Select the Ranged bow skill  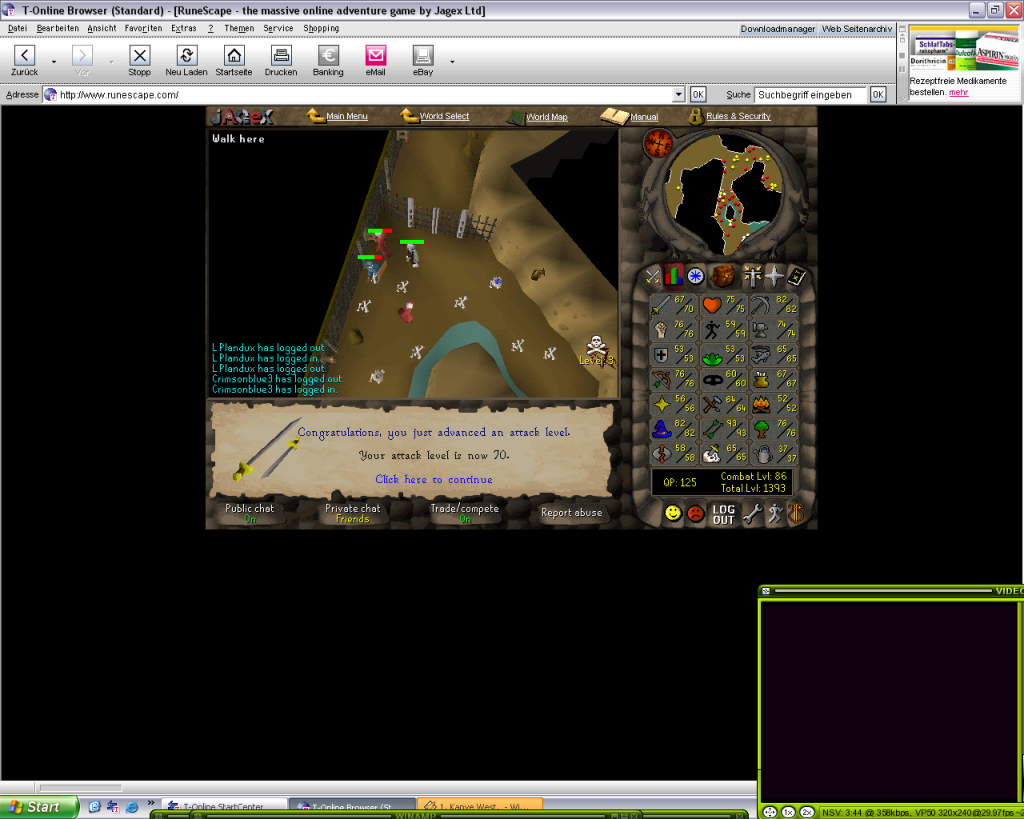[661, 379]
